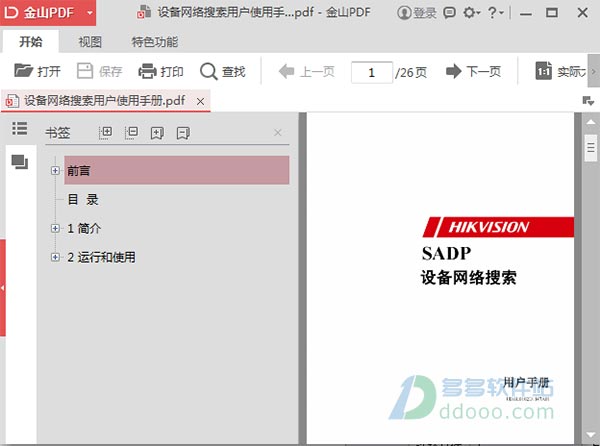Image resolution: width=600 pixels, height=446 pixels.
Task: Select the 前言 bookmark
Action: coord(176,170)
